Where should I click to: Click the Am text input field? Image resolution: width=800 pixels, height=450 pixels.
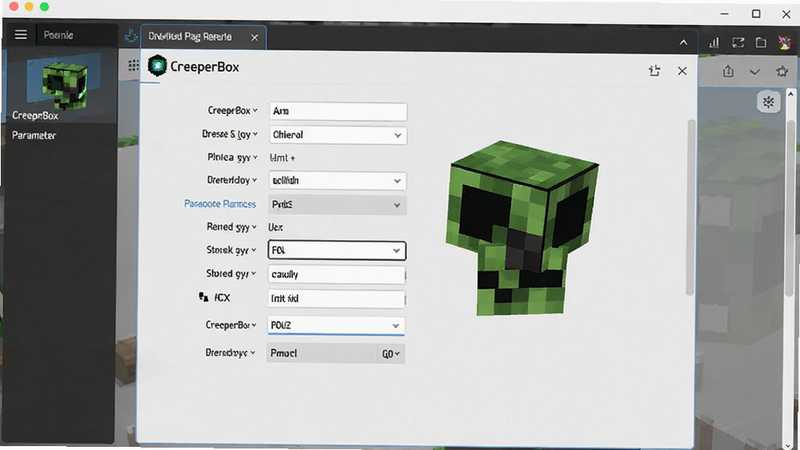pyautogui.click(x=338, y=111)
